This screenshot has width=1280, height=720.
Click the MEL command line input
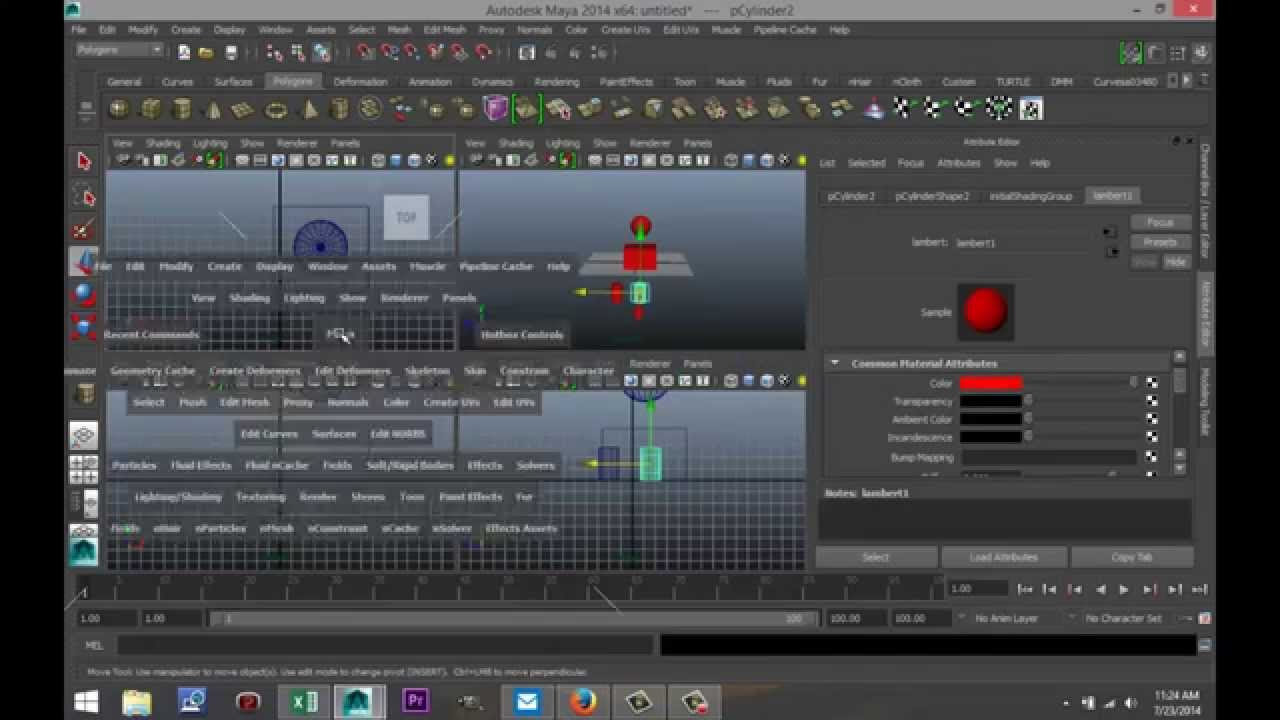coord(384,646)
